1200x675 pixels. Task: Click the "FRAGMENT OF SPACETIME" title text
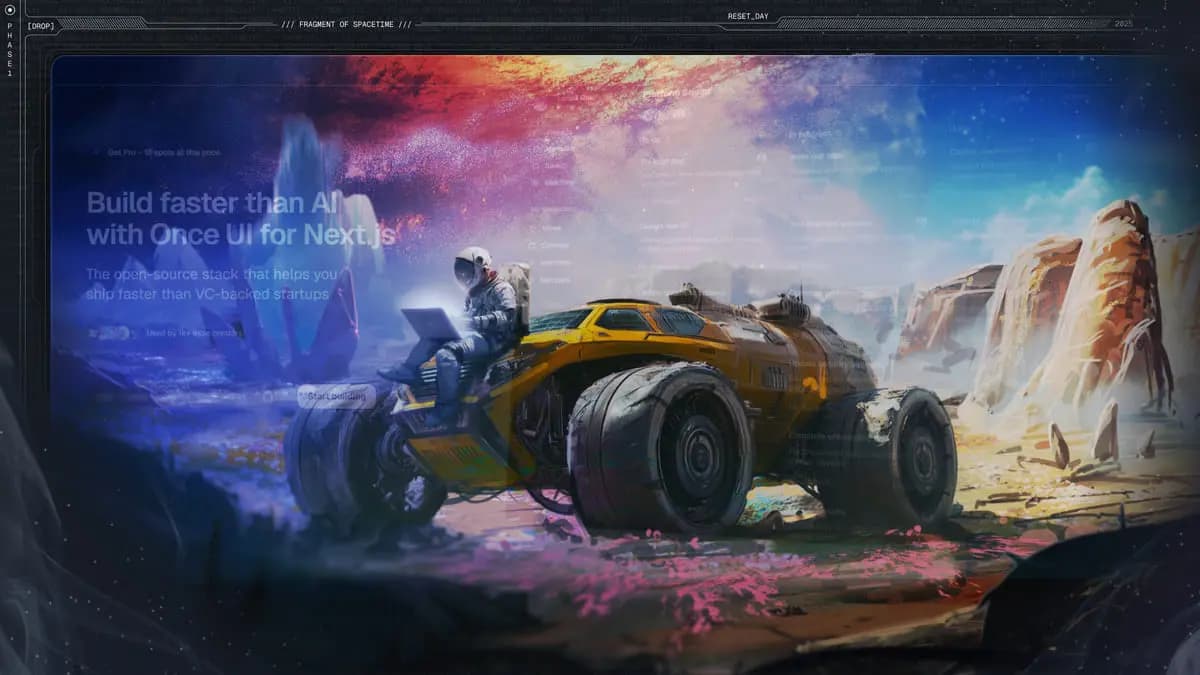pos(346,24)
